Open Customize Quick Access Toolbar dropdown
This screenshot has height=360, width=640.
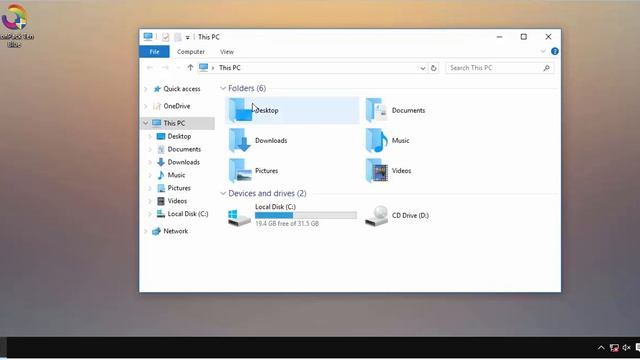point(187,38)
